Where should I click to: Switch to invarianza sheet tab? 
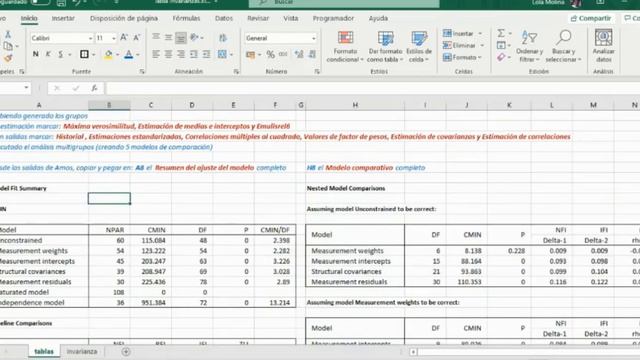[82, 351]
